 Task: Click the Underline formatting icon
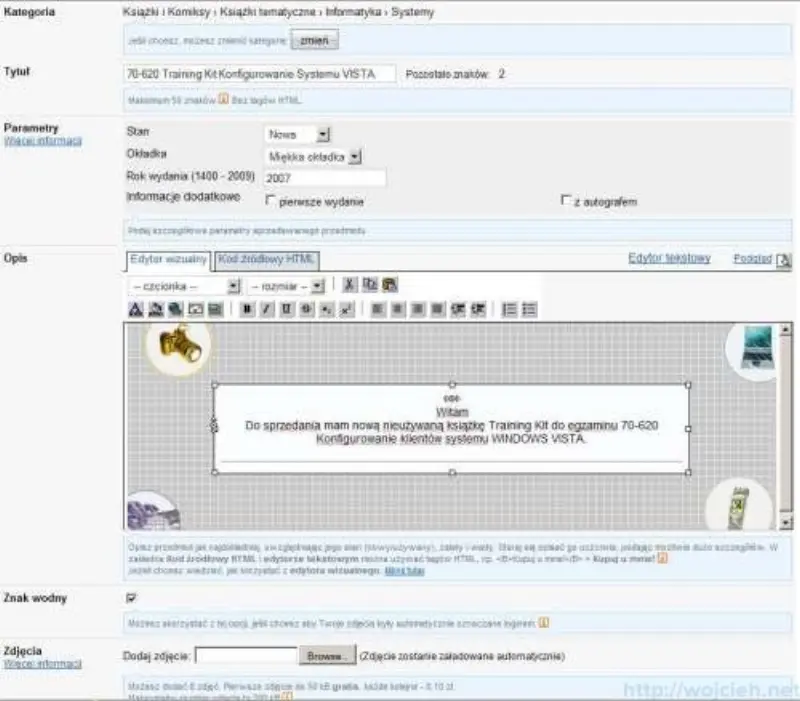(x=286, y=310)
